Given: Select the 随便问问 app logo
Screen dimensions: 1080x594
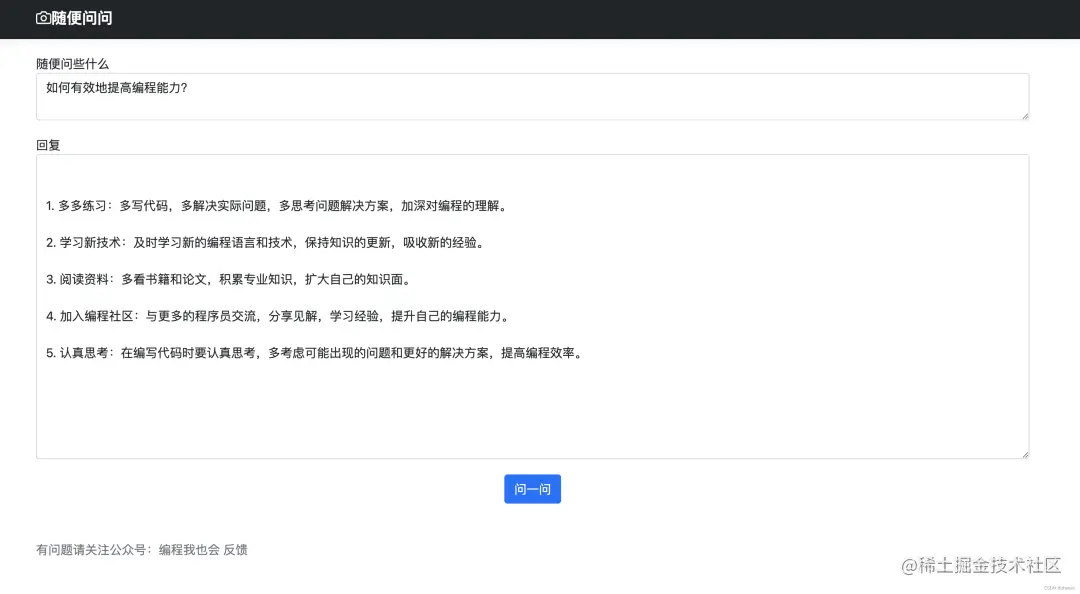Looking at the screenshot, I should [x=75, y=18].
